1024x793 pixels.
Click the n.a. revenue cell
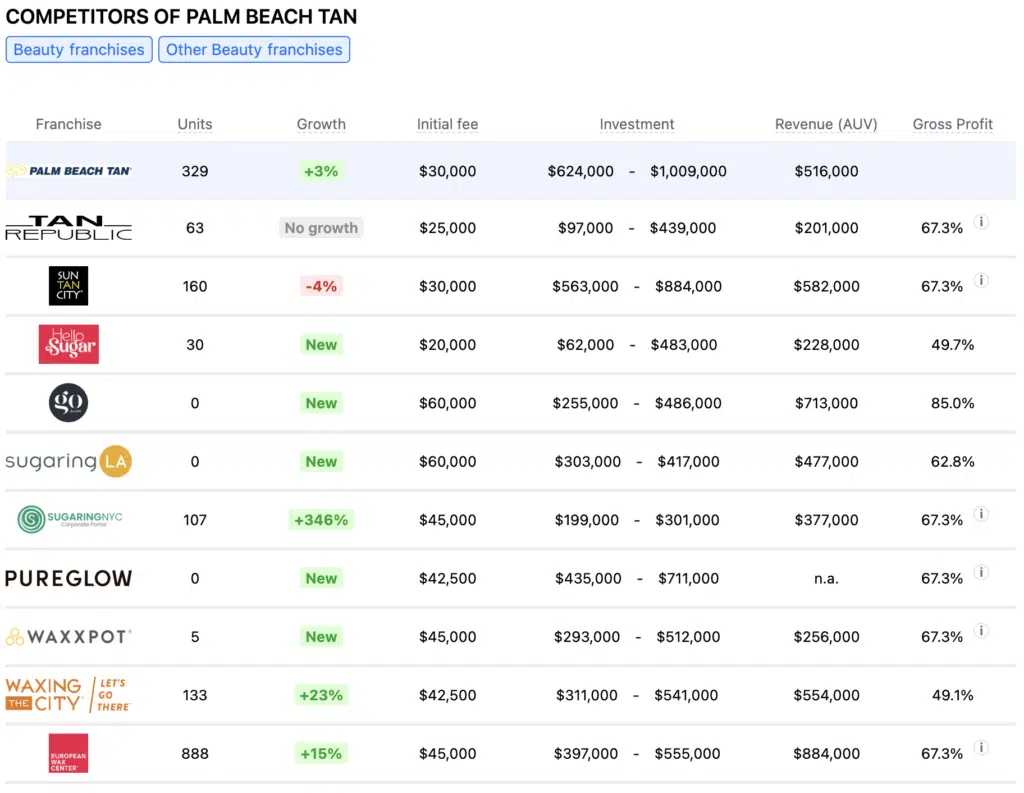click(826, 578)
